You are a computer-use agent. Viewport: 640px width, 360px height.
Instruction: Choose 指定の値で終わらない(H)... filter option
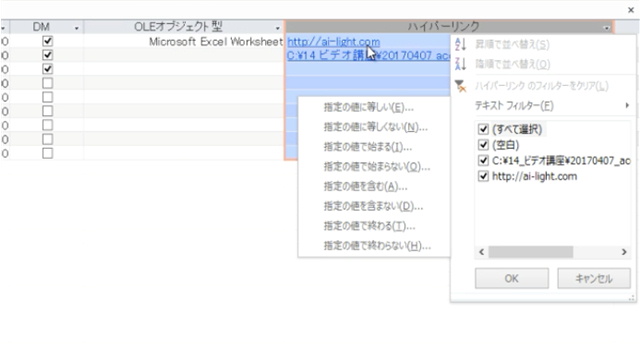[x=377, y=246]
